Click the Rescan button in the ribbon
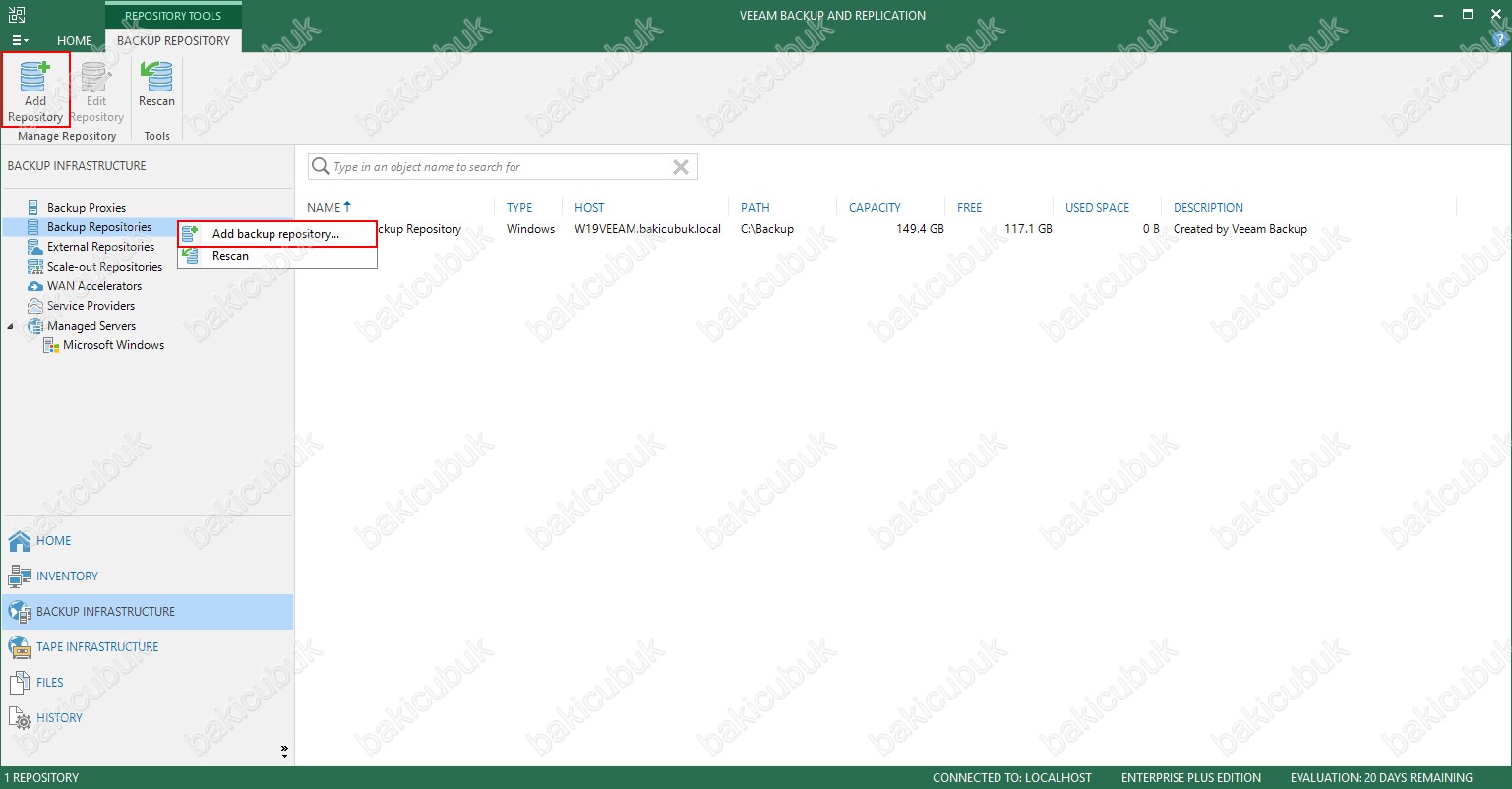1512x789 pixels. click(x=156, y=86)
